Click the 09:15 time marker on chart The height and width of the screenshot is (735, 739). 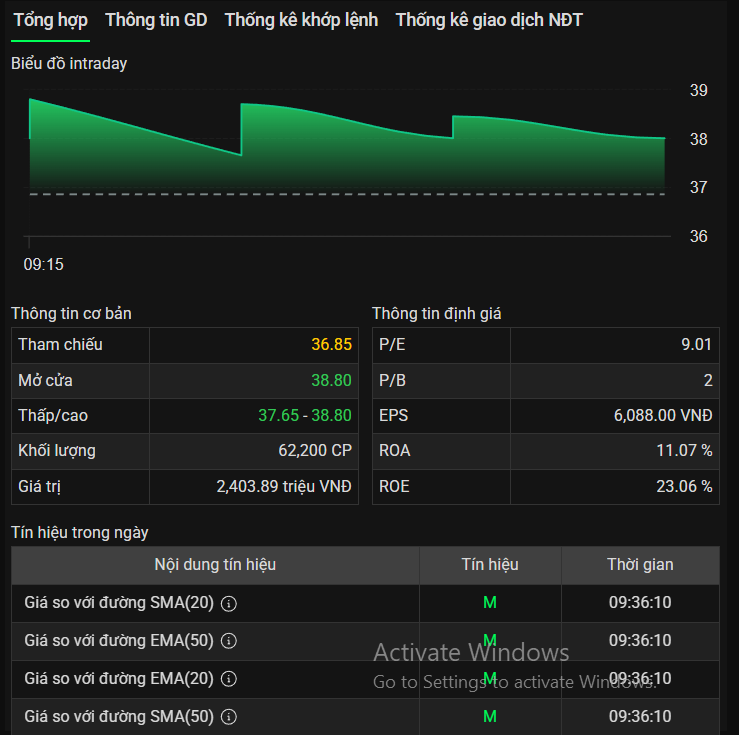coord(43,264)
